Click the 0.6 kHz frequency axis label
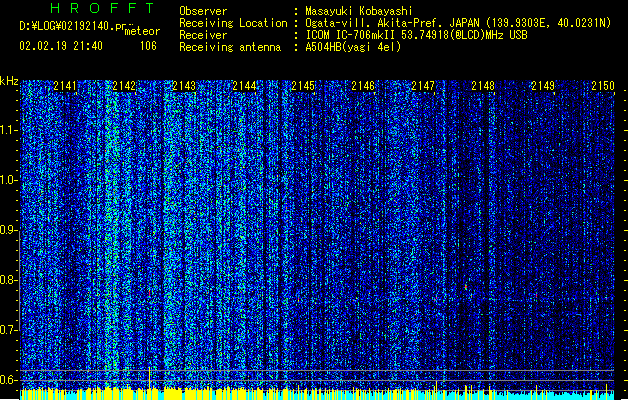 [x=9, y=380]
